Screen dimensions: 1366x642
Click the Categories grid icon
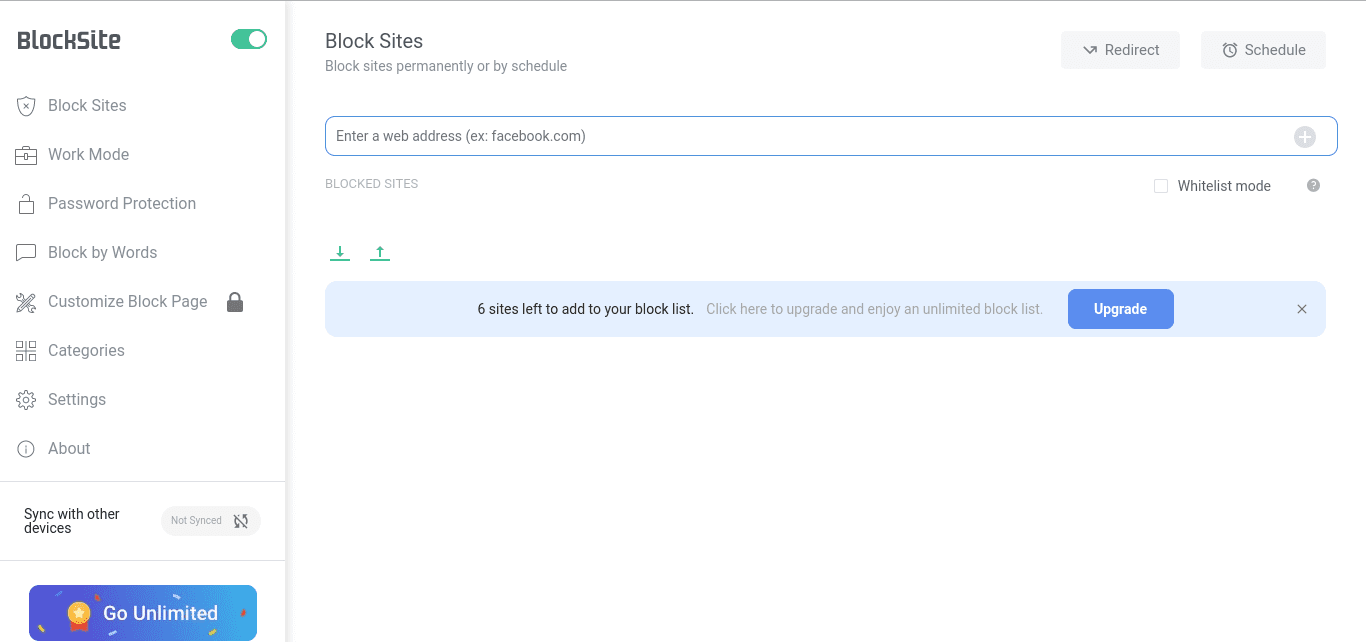tap(26, 351)
